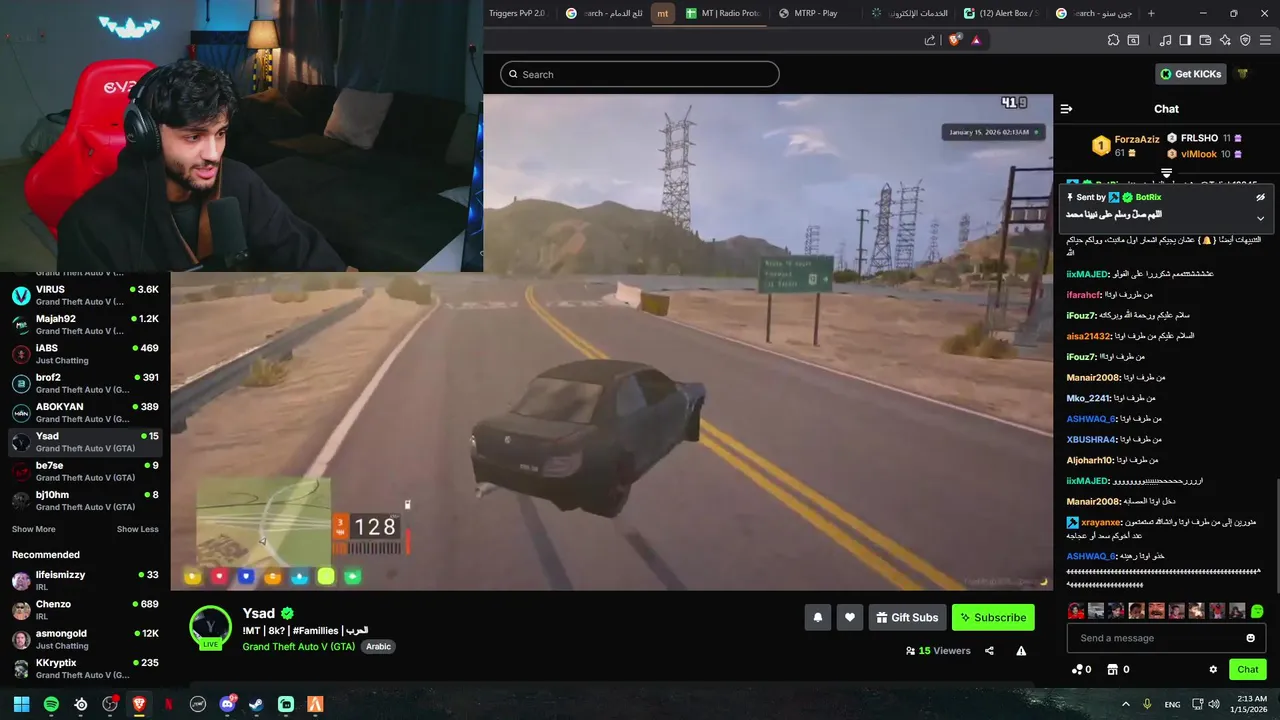Click the green Chat send button
Viewport: 1280px width, 720px height.
1248,670
